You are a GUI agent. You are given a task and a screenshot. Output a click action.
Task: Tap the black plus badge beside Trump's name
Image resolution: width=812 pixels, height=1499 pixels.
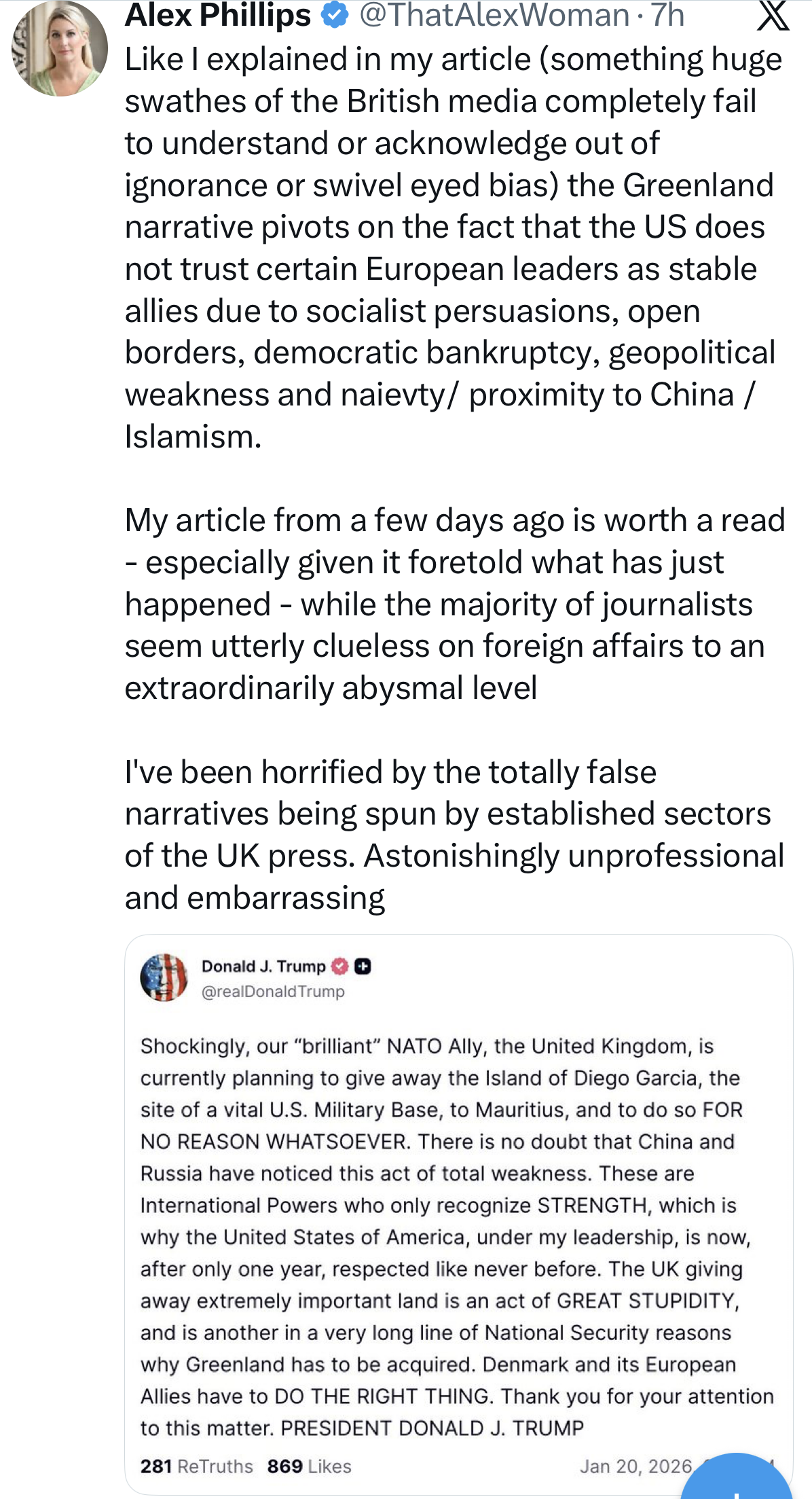click(x=363, y=966)
